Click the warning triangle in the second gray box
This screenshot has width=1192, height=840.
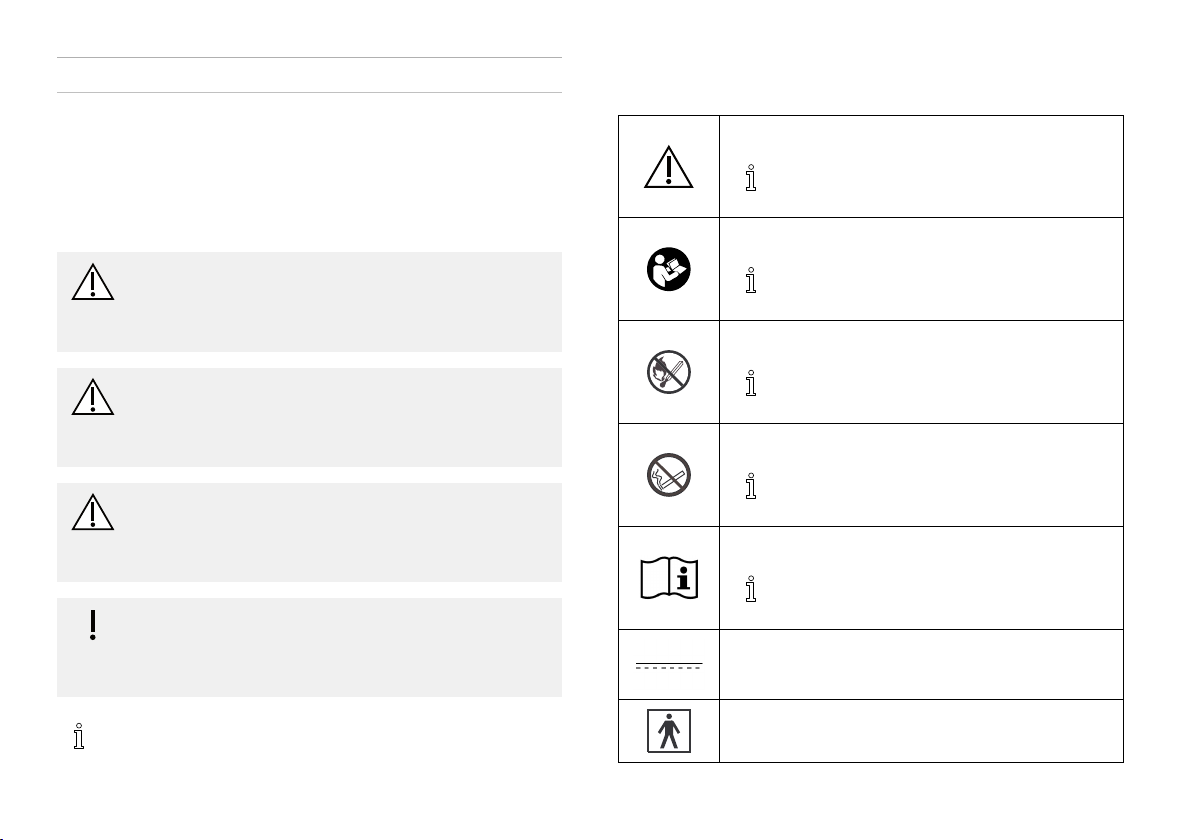93,397
